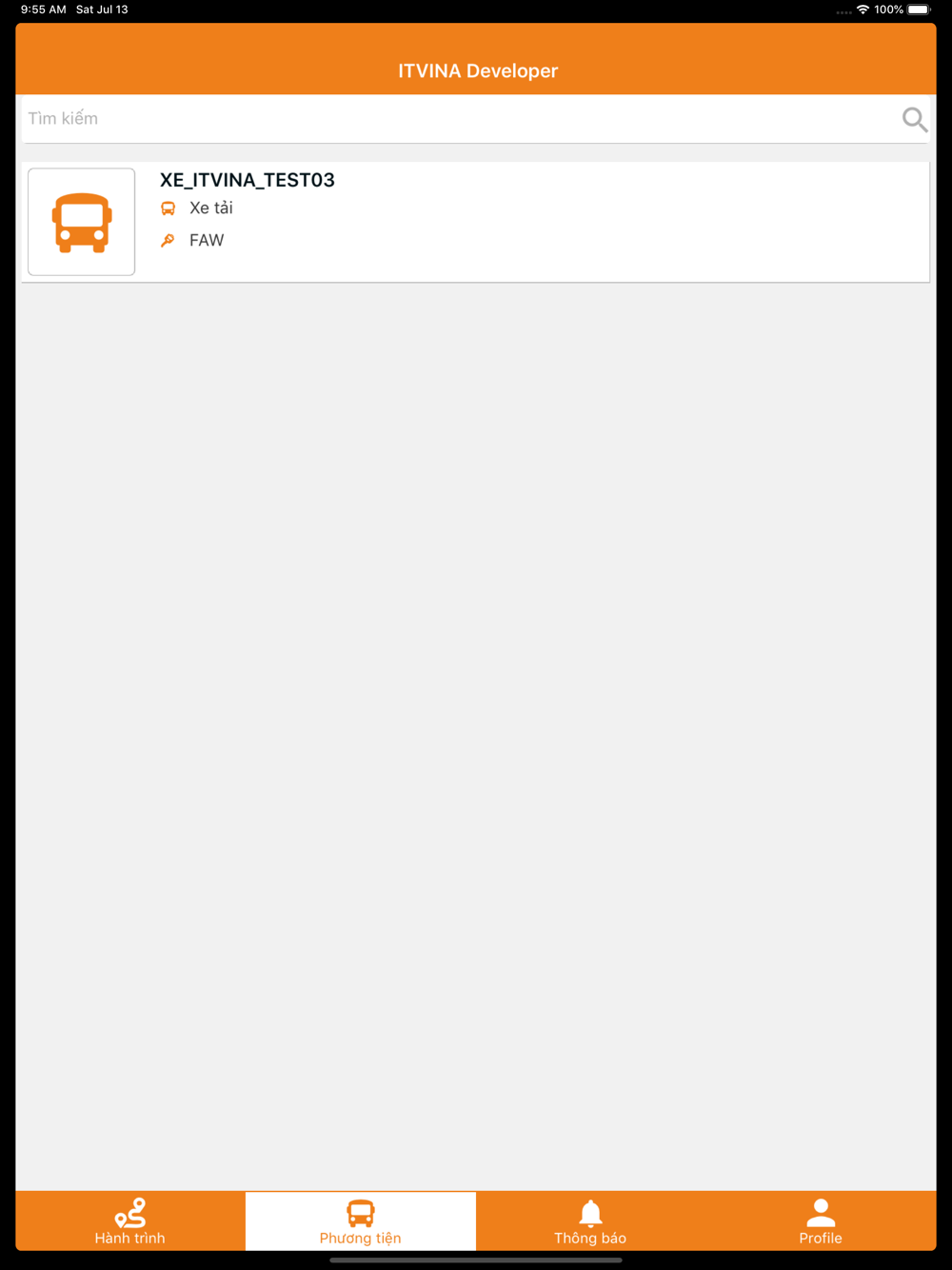
Task: Open the orange bus vehicle thumbnail
Action: pos(82,222)
